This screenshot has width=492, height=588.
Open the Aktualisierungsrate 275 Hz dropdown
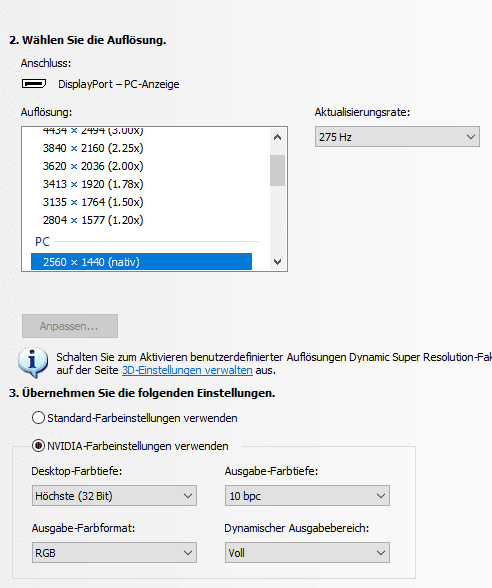397,137
